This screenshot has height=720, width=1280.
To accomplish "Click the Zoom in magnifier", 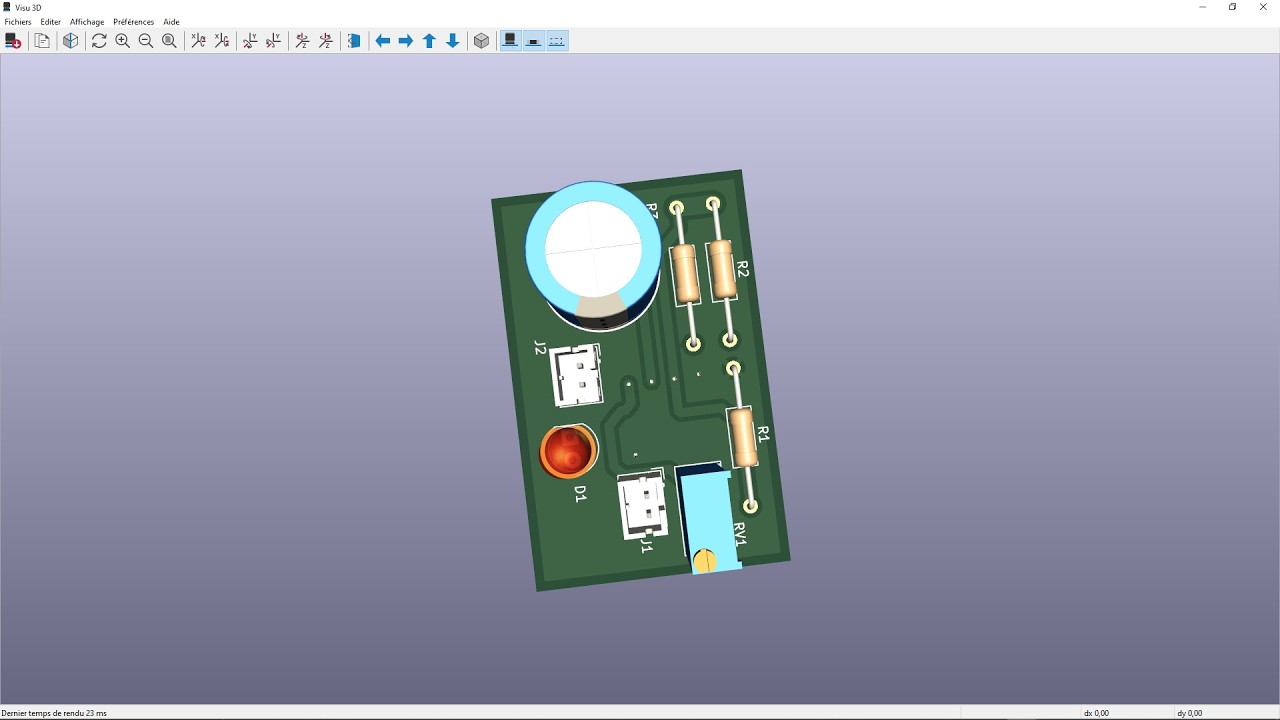I will click(123, 41).
